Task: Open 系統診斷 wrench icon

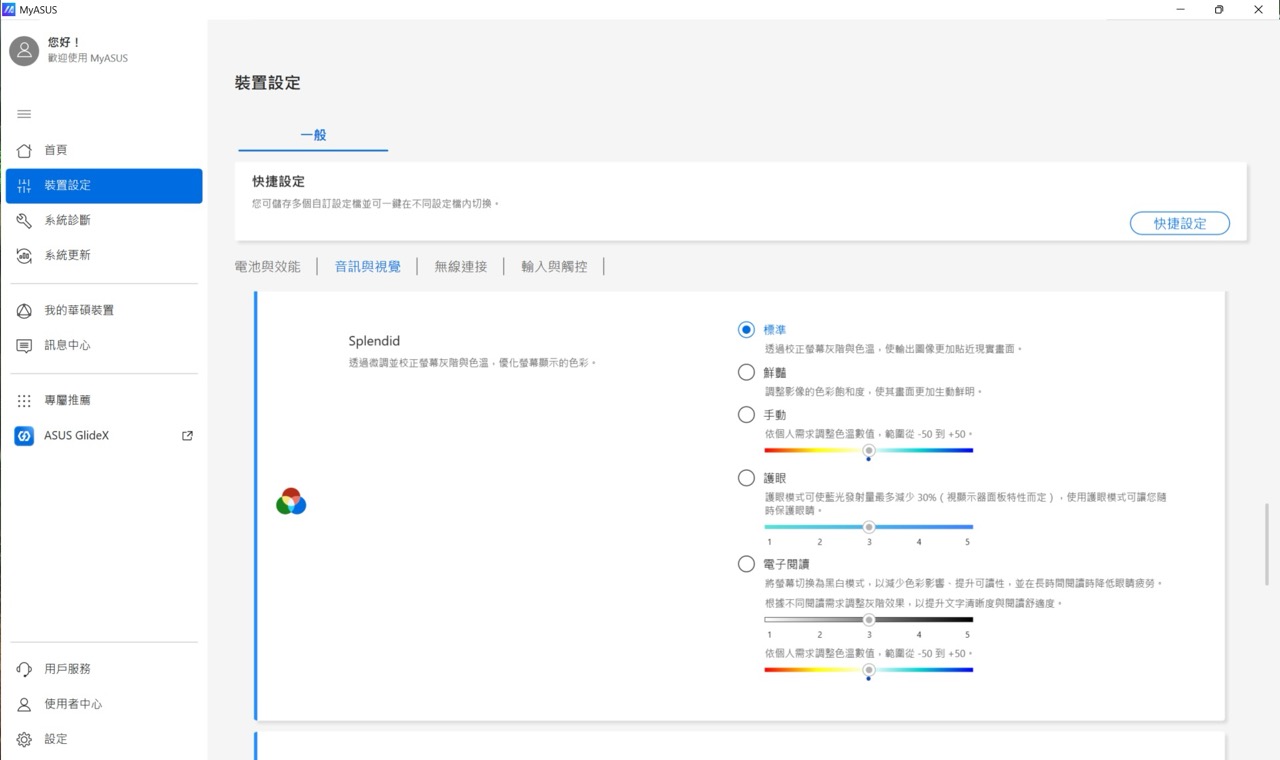Action: pyautogui.click(x=24, y=220)
